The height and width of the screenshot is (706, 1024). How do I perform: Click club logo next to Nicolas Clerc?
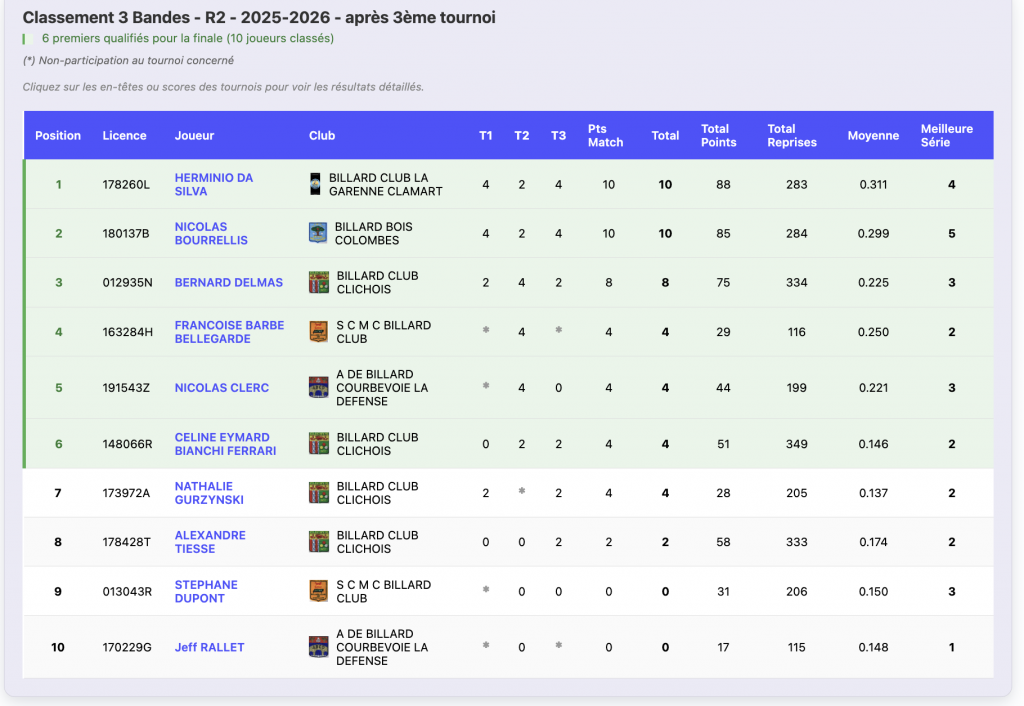coord(319,388)
